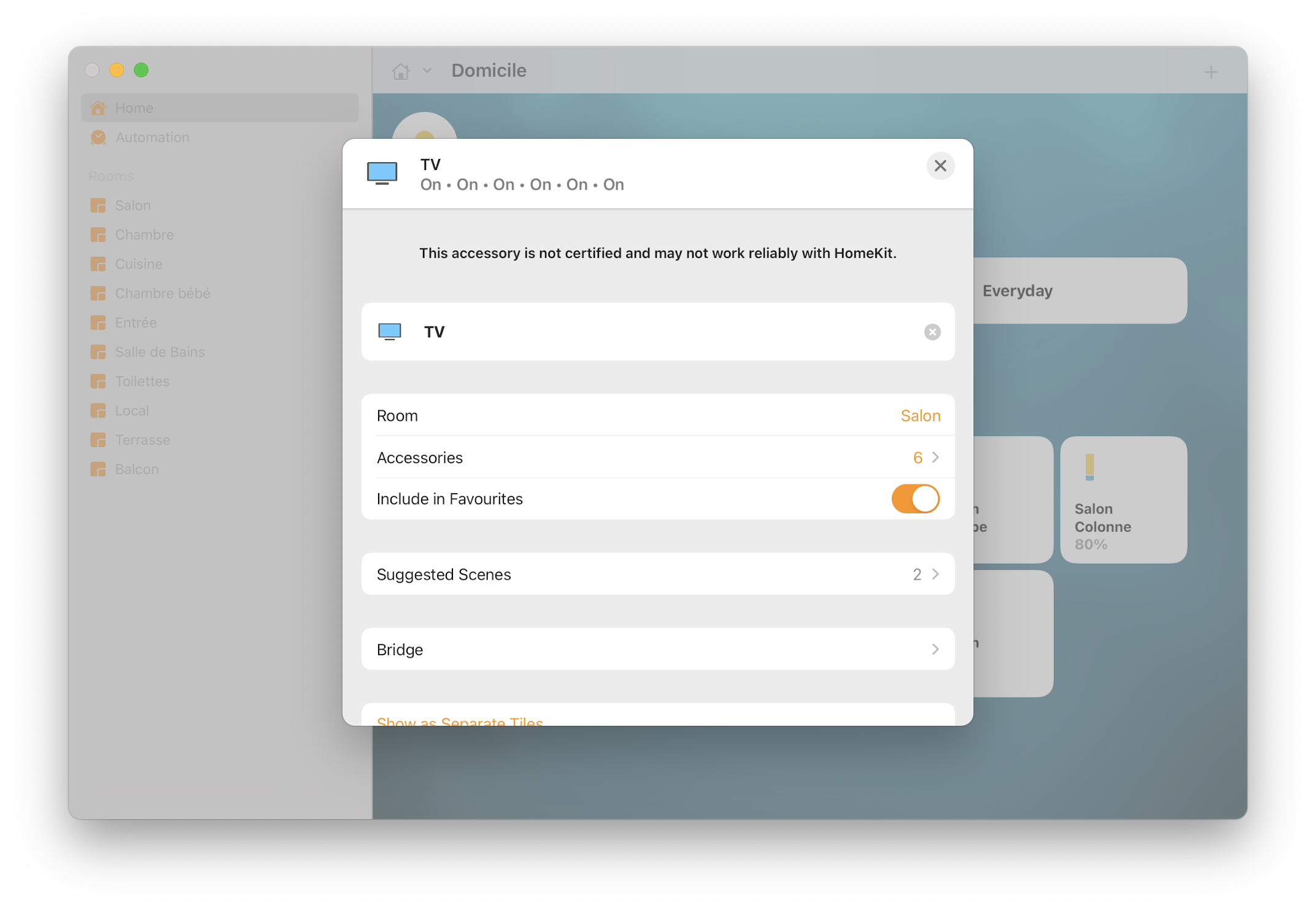Click the Salon Colonne lamp tile
This screenshot has height=910, width=1316.
point(1123,499)
